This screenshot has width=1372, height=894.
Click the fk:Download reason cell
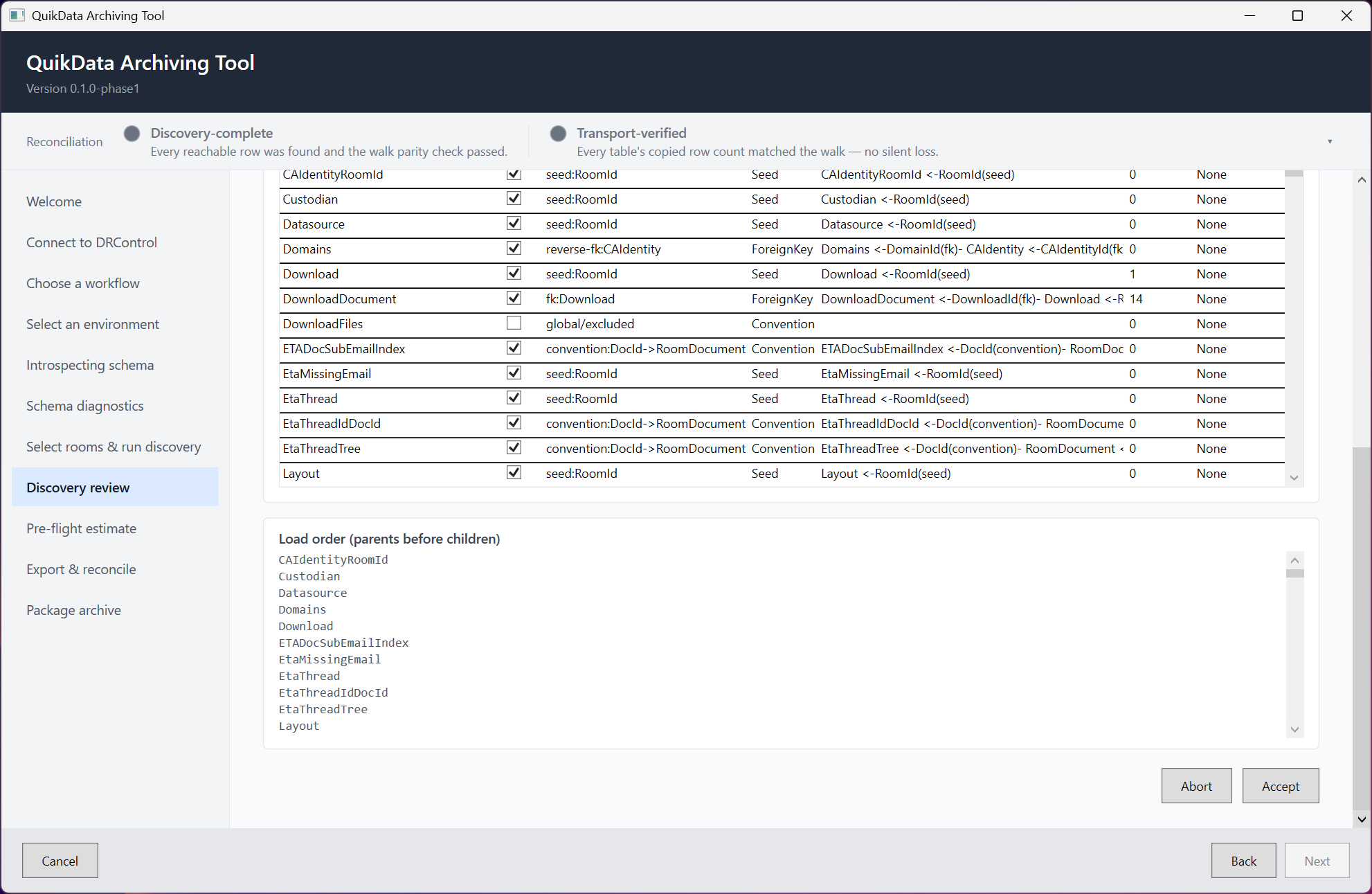[580, 298]
